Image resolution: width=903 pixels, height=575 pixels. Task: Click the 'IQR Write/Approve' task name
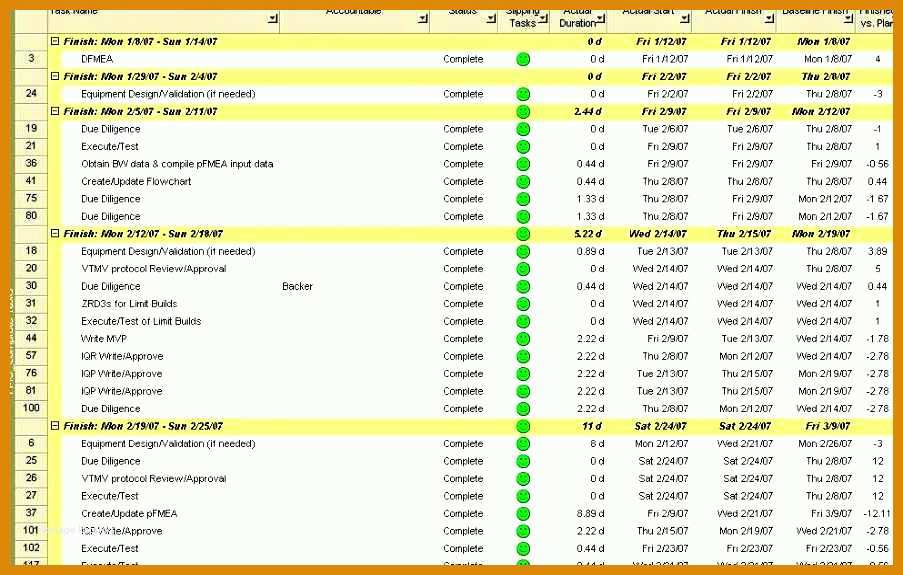point(122,356)
